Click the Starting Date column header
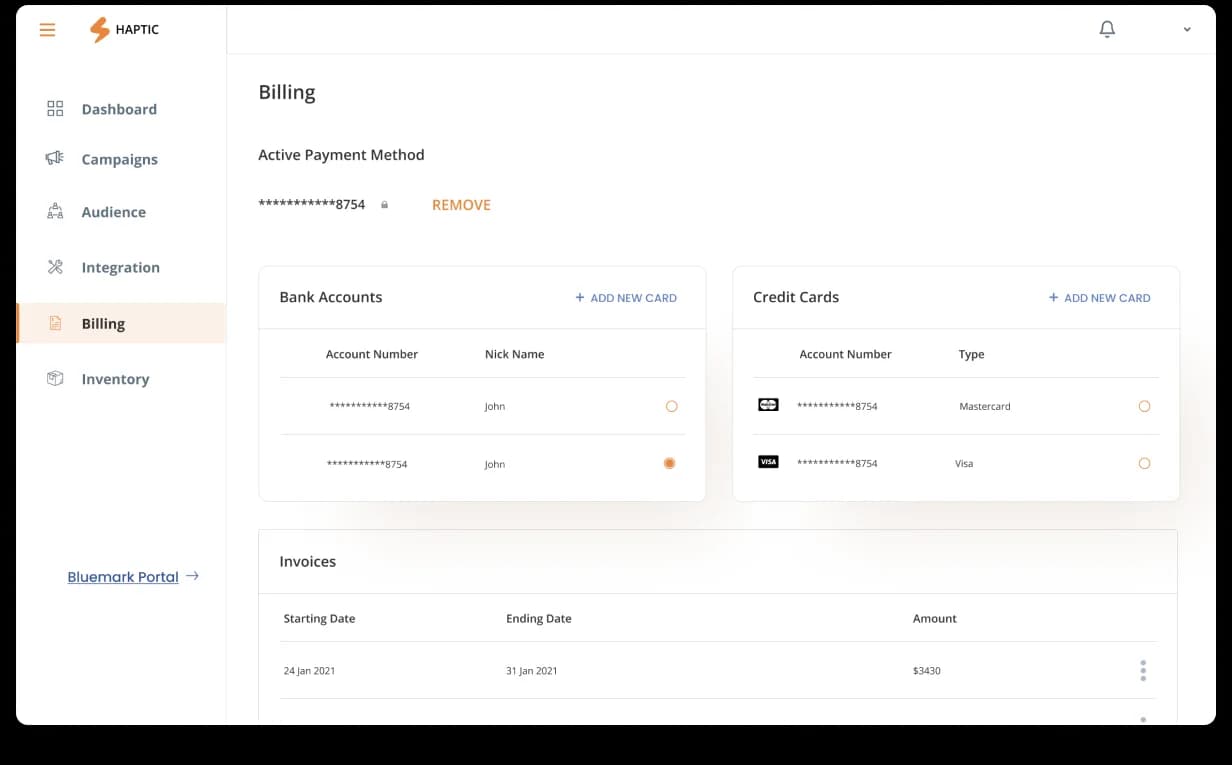Viewport: 1232px width, 765px height. click(x=319, y=619)
